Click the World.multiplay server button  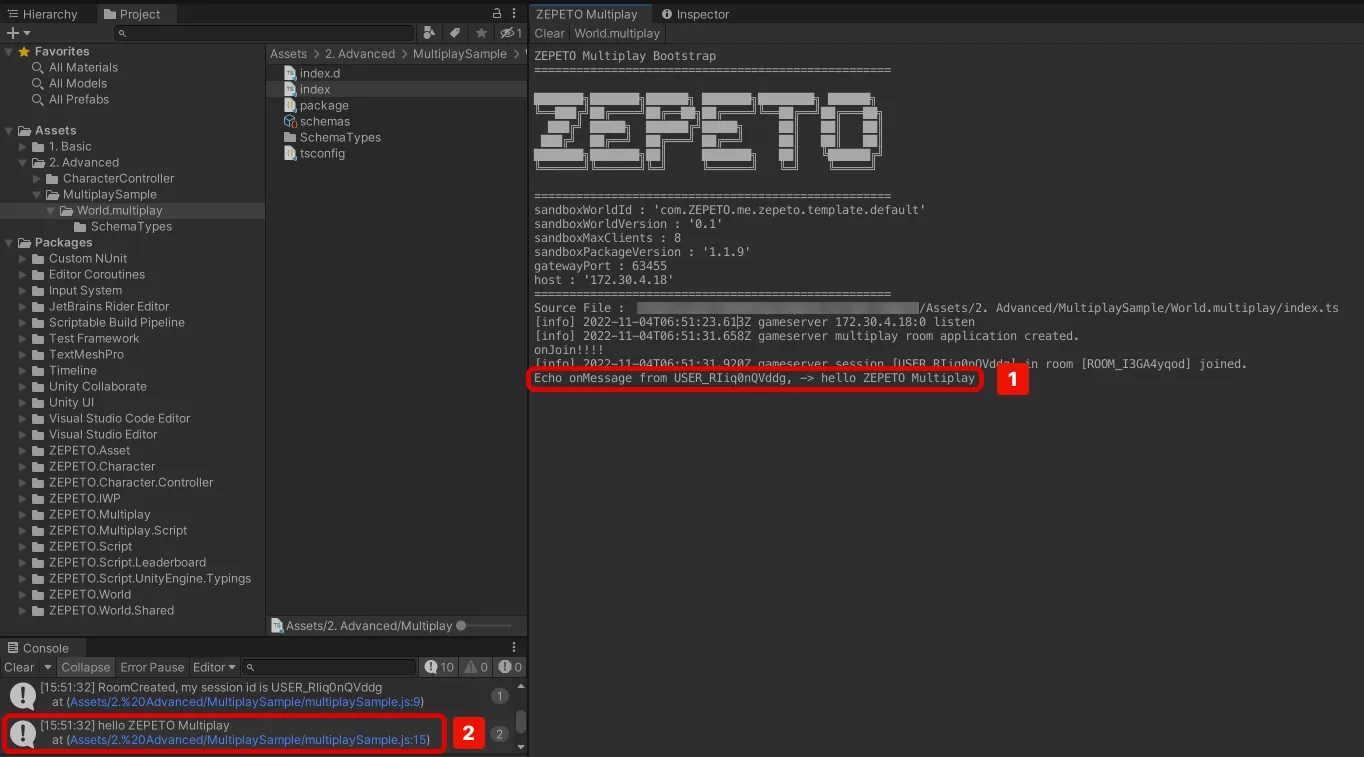617,33
